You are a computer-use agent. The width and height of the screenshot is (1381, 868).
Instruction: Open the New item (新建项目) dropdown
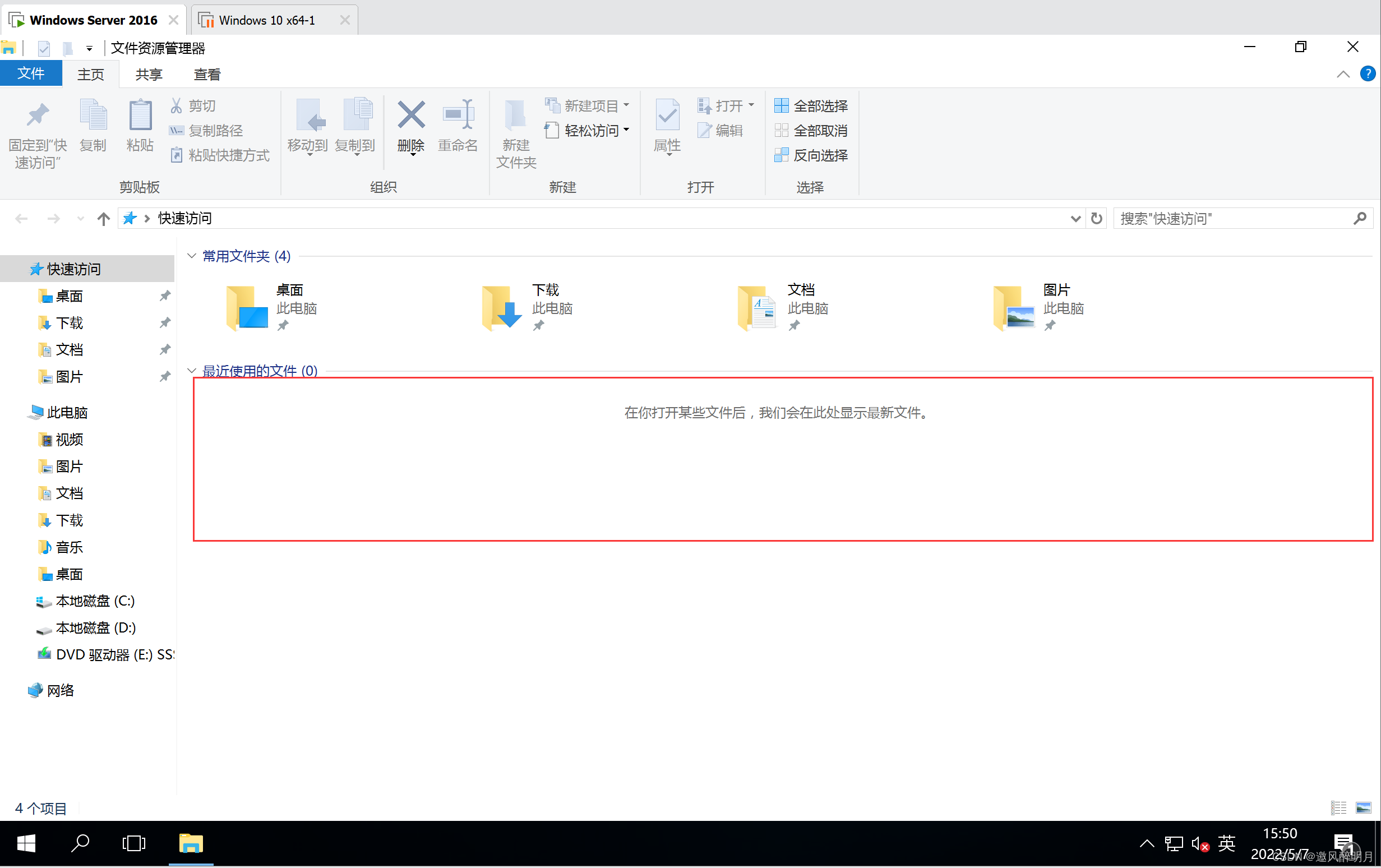[586, 105]
